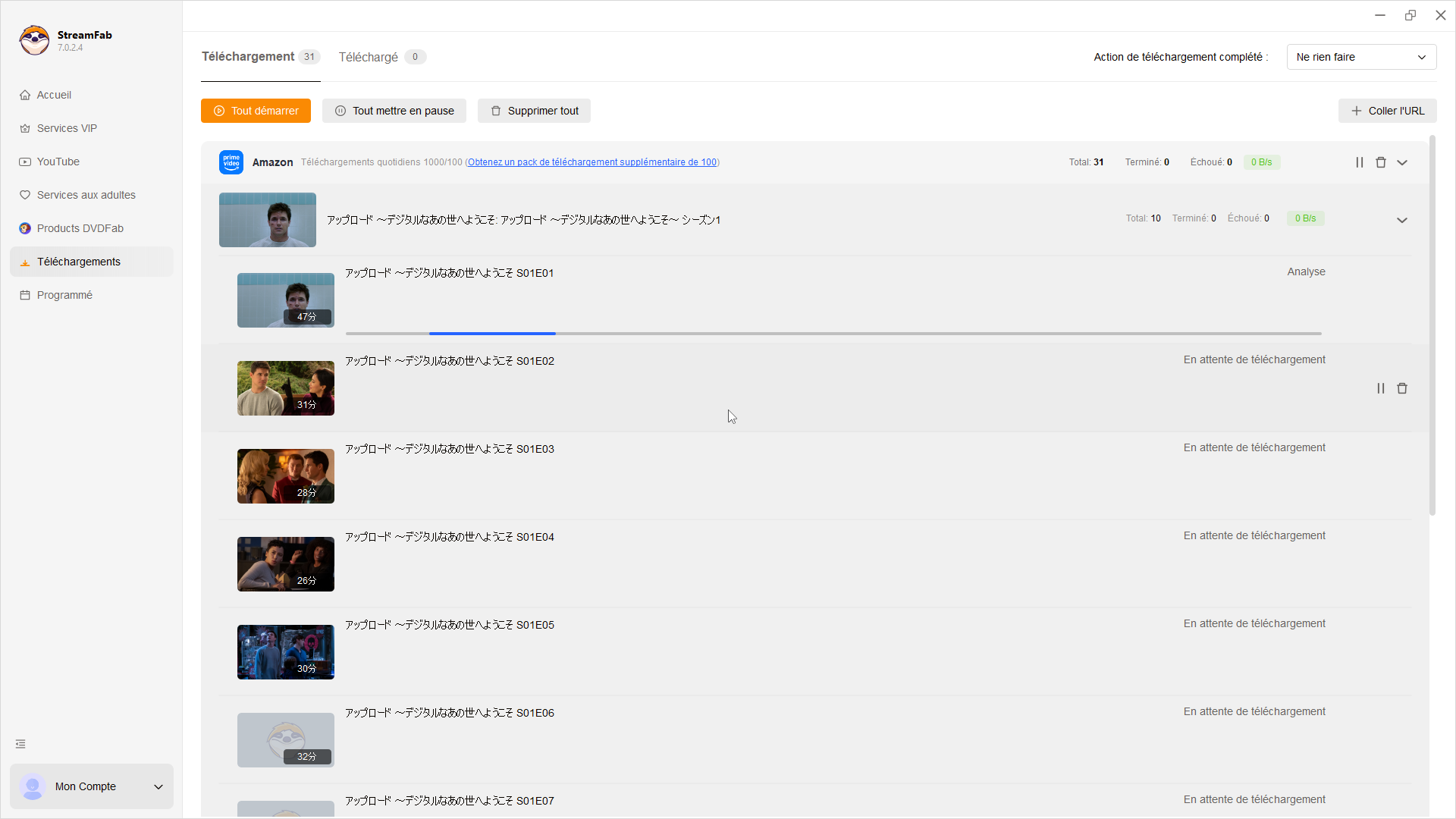Open the Ne rien faire dropdown
The width and height of the screenshot is (1456, 819).
pos(1361,57)
